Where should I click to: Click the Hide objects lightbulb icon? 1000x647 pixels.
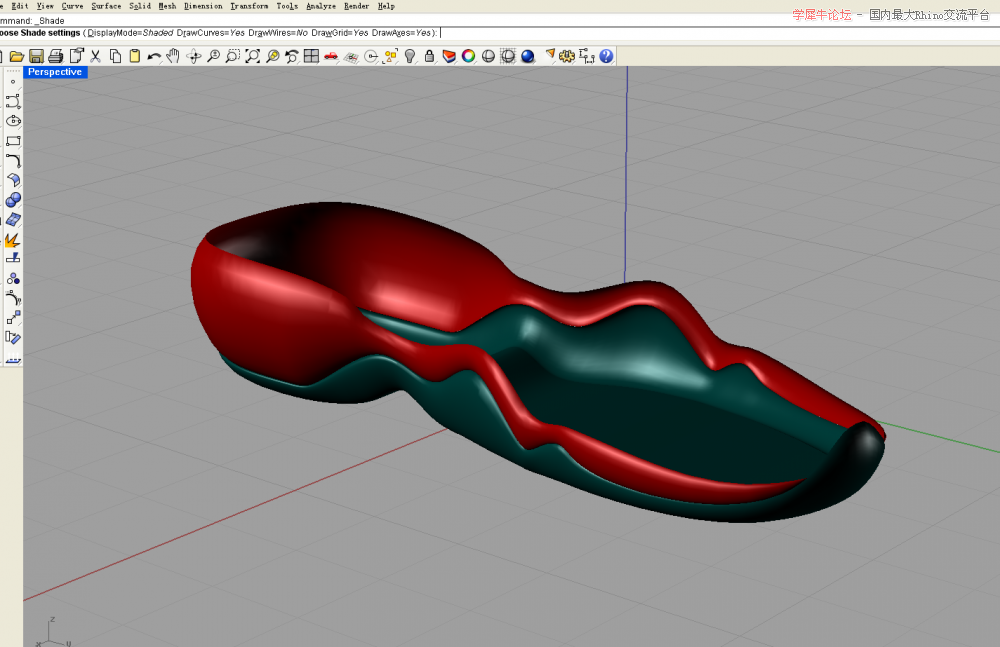pyautogui.click(x=410, y=56)
